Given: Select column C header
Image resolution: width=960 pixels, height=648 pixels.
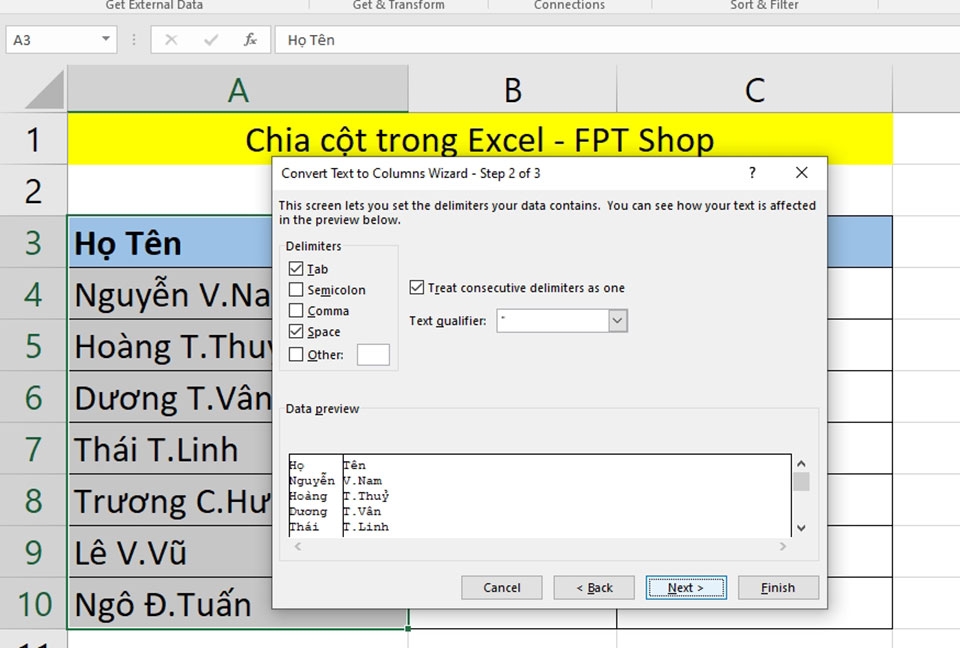Looking at the screenshot, I should (754, 89).
